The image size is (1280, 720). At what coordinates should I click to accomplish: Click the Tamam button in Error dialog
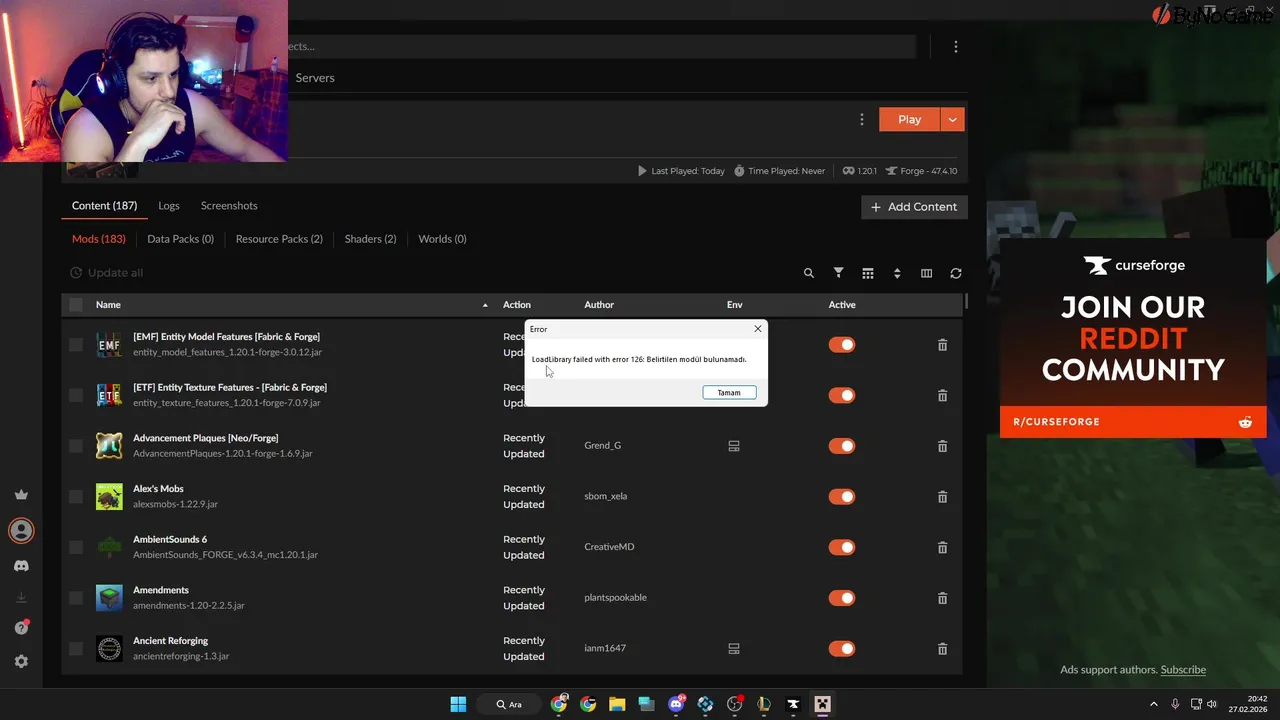pos(729,393)
